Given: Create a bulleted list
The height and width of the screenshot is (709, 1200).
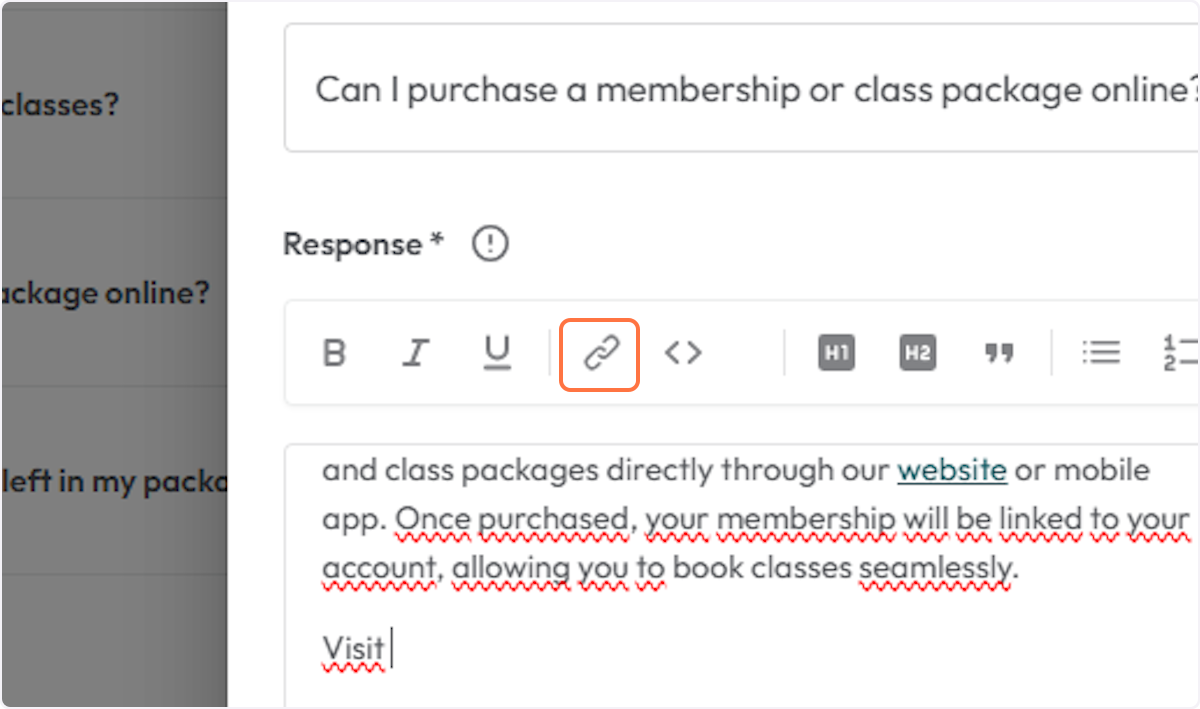Looking at the screenshot, I should 1100,353.
